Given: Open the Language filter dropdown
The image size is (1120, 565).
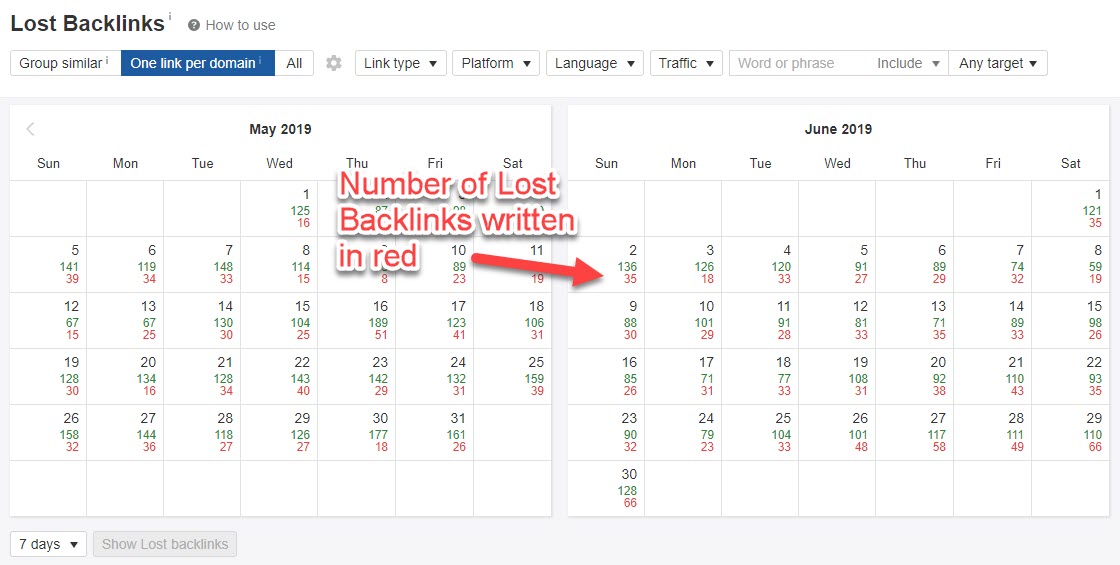Looking at the screenshot, I should (594, 63).
